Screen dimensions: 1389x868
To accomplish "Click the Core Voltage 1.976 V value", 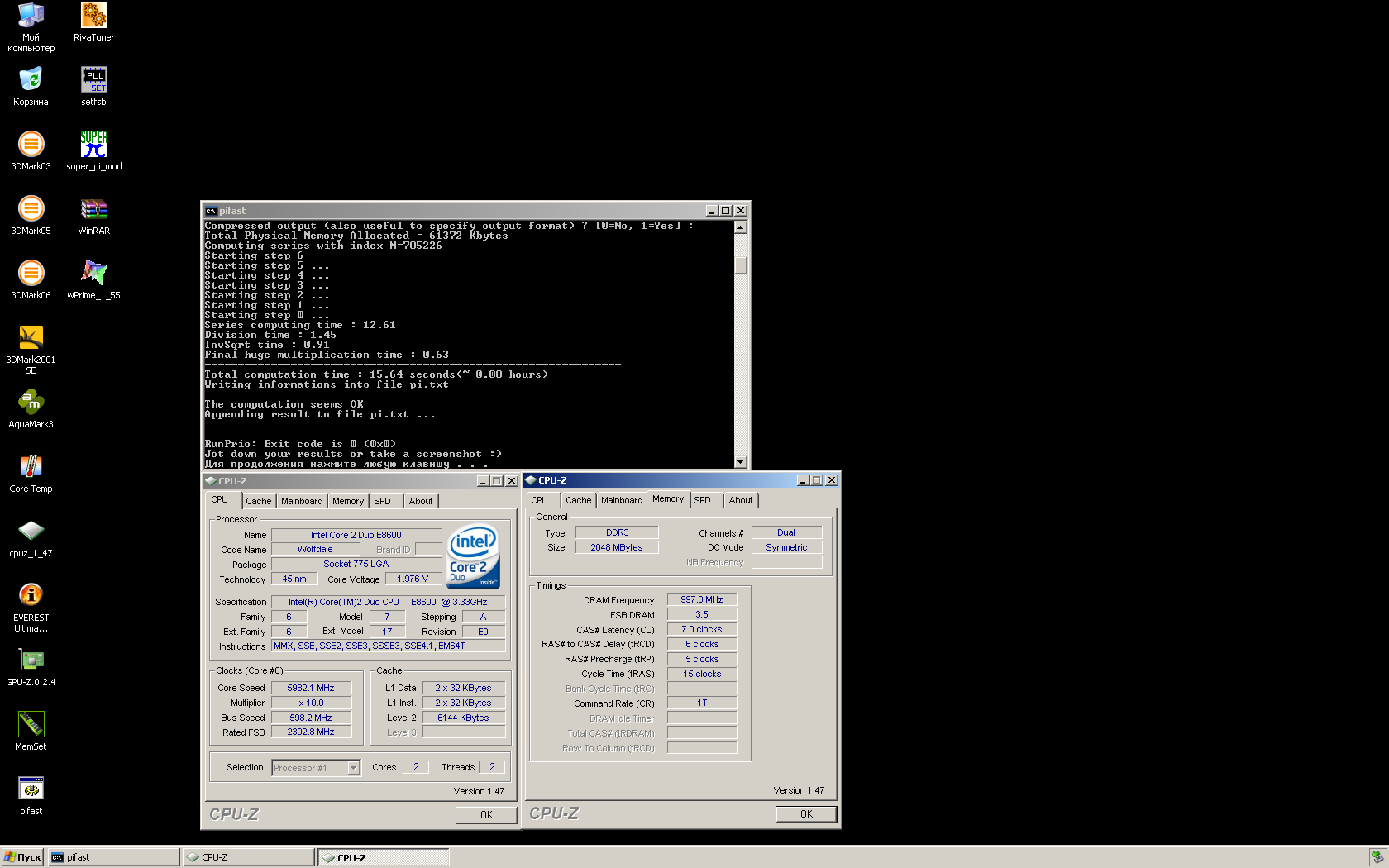I will [413, 579].
